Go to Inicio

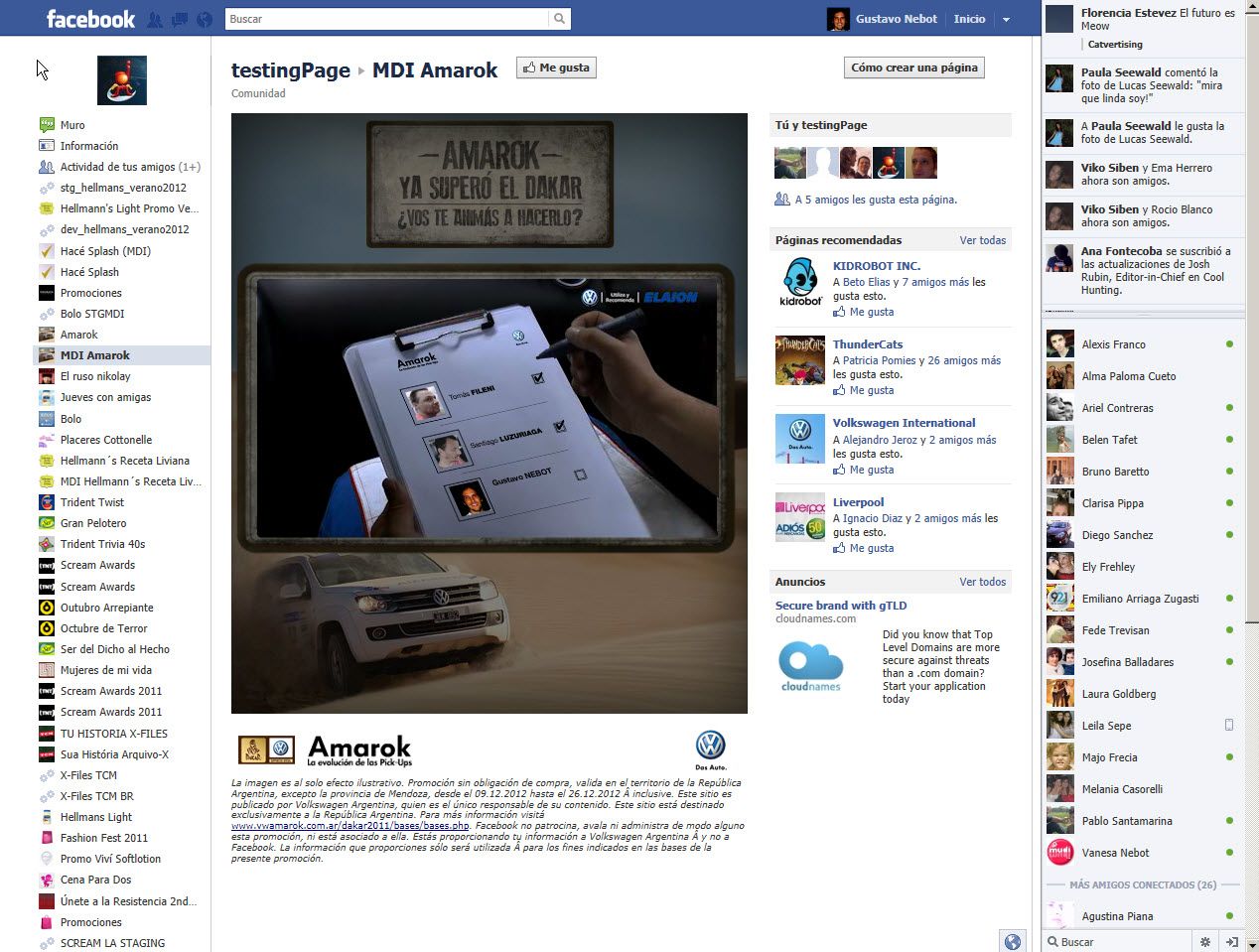[969, 19]
